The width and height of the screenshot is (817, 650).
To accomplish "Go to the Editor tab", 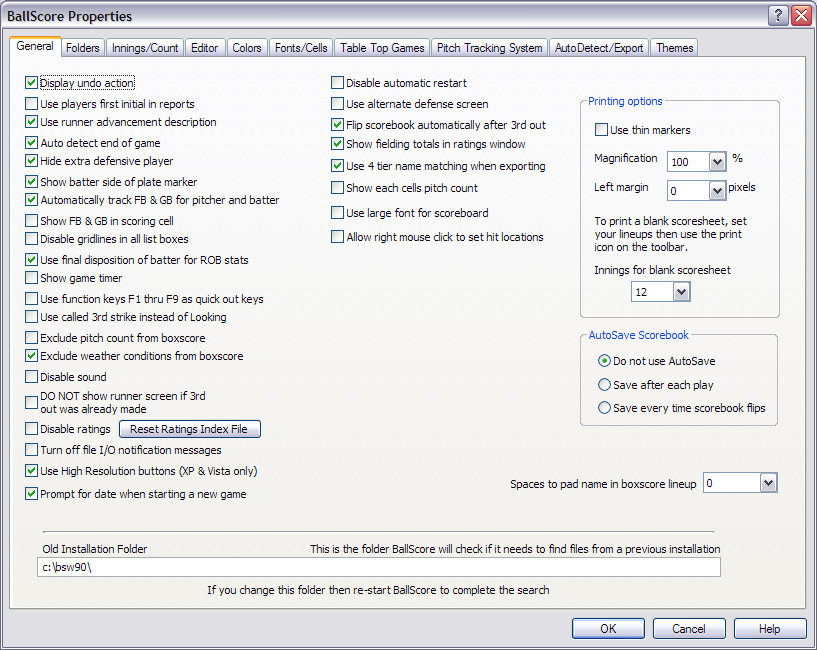I will pos(204,48).
